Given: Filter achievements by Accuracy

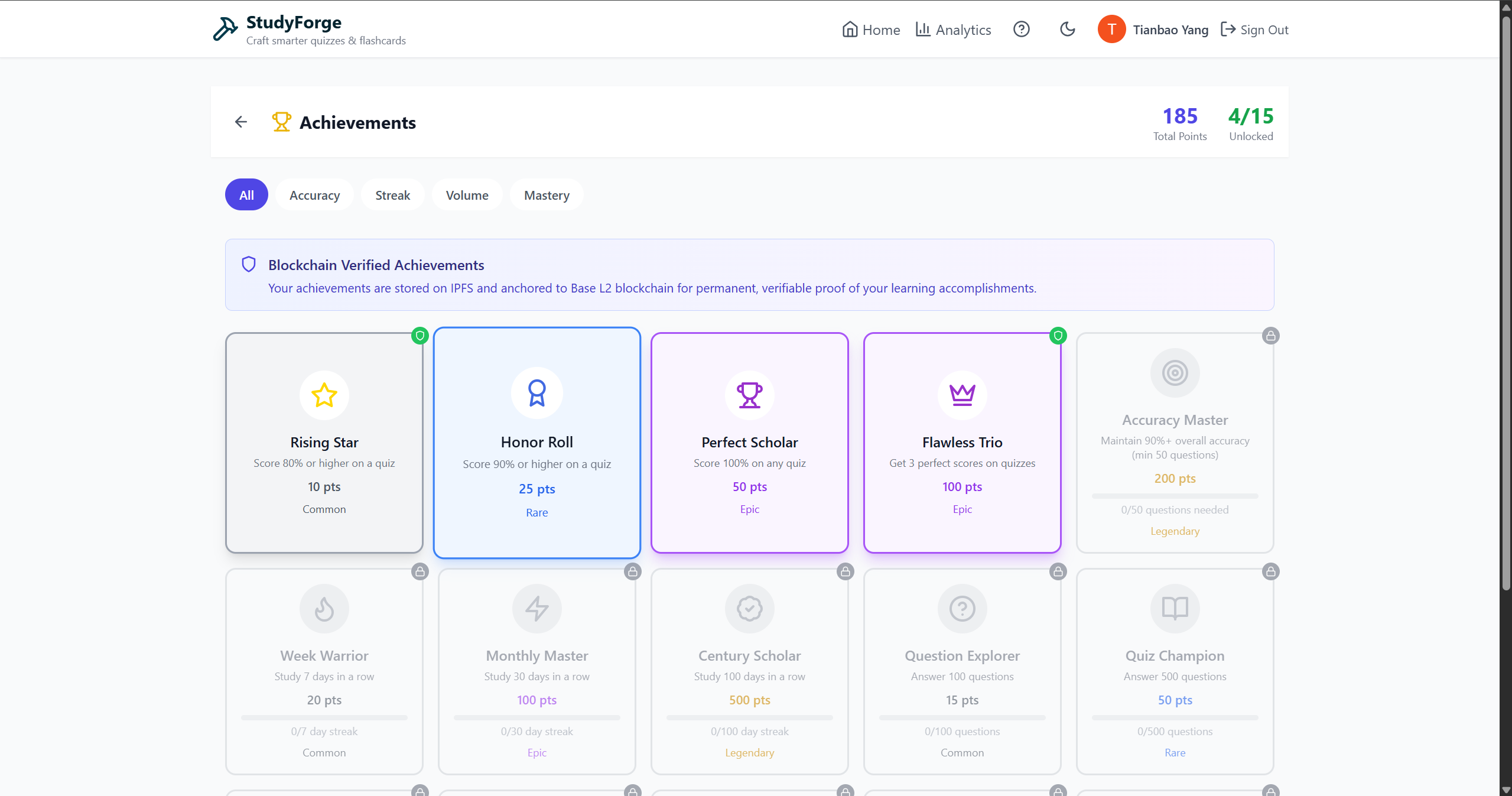Looking at the screenshot, I should coord(314,195).
